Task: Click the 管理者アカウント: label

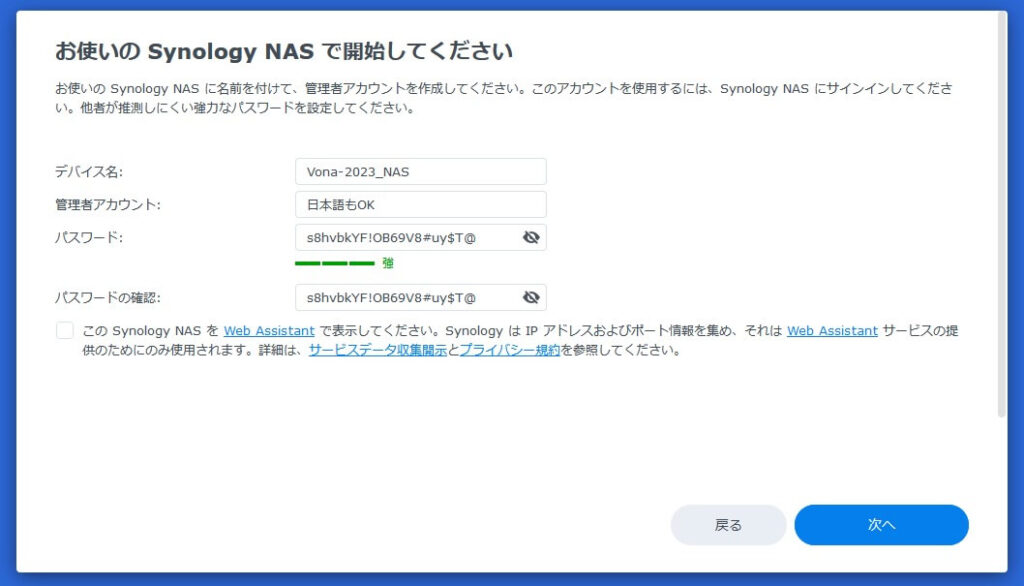Action: pyautogui.click(x=108, y=204)
